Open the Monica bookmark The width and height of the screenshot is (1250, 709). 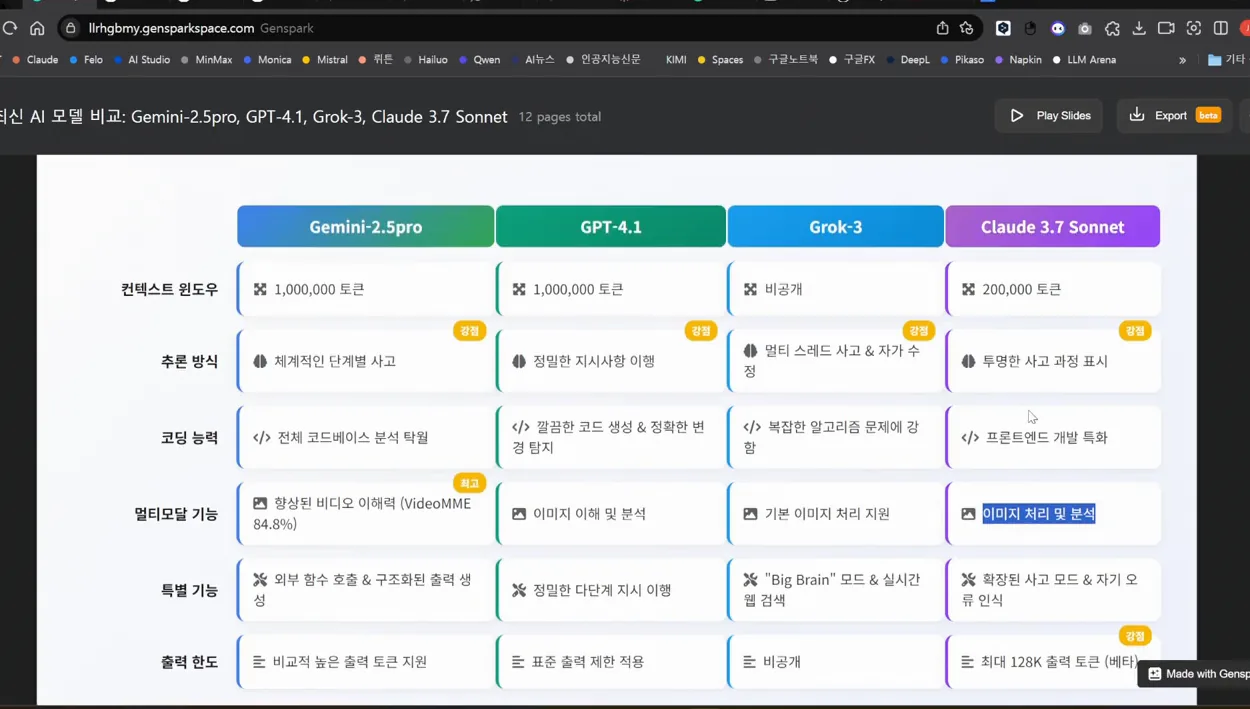pos(267,60)
